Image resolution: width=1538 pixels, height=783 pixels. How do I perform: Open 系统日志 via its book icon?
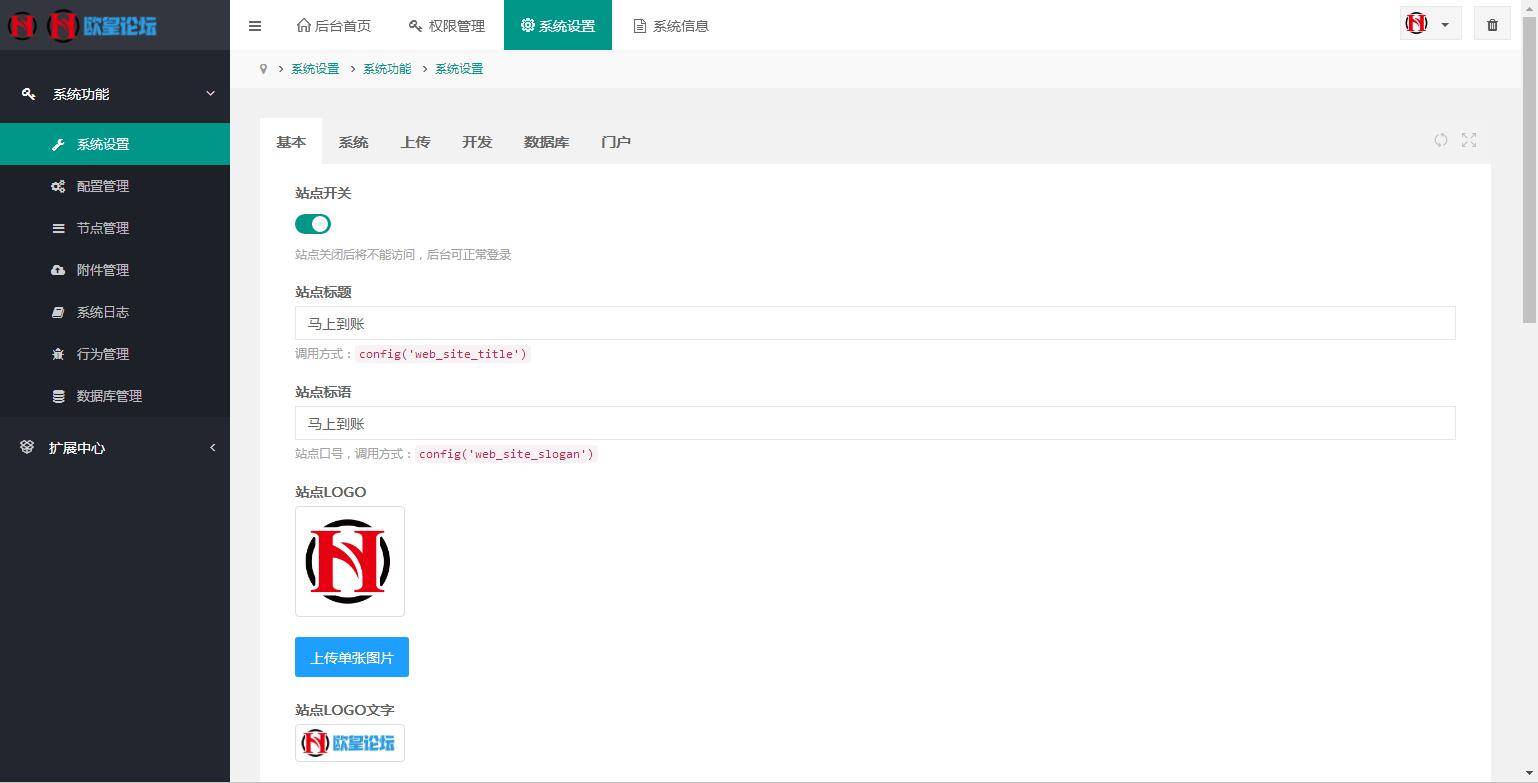(60, 311)
